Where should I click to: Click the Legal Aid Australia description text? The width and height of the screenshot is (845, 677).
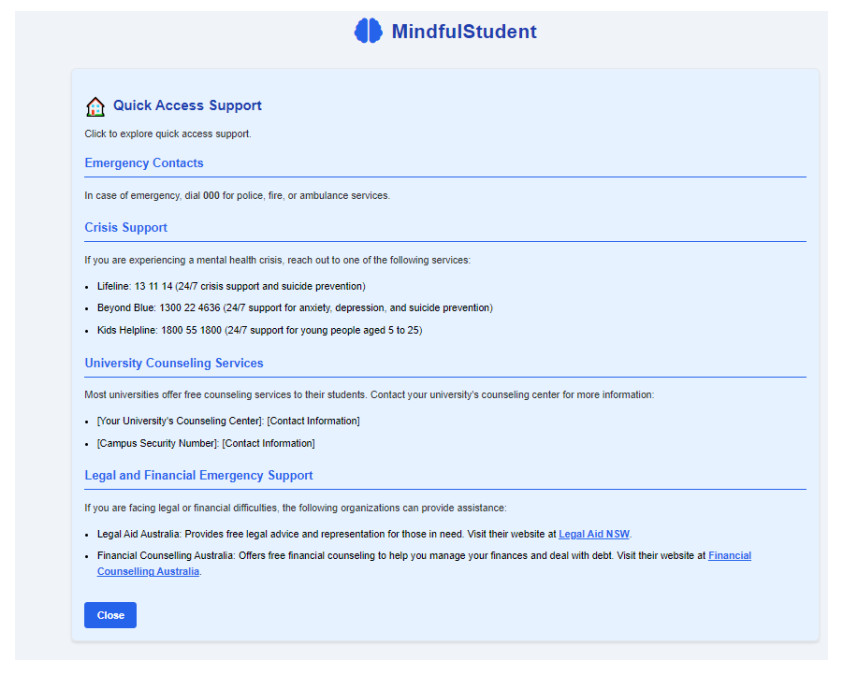(x=326, y=534)
